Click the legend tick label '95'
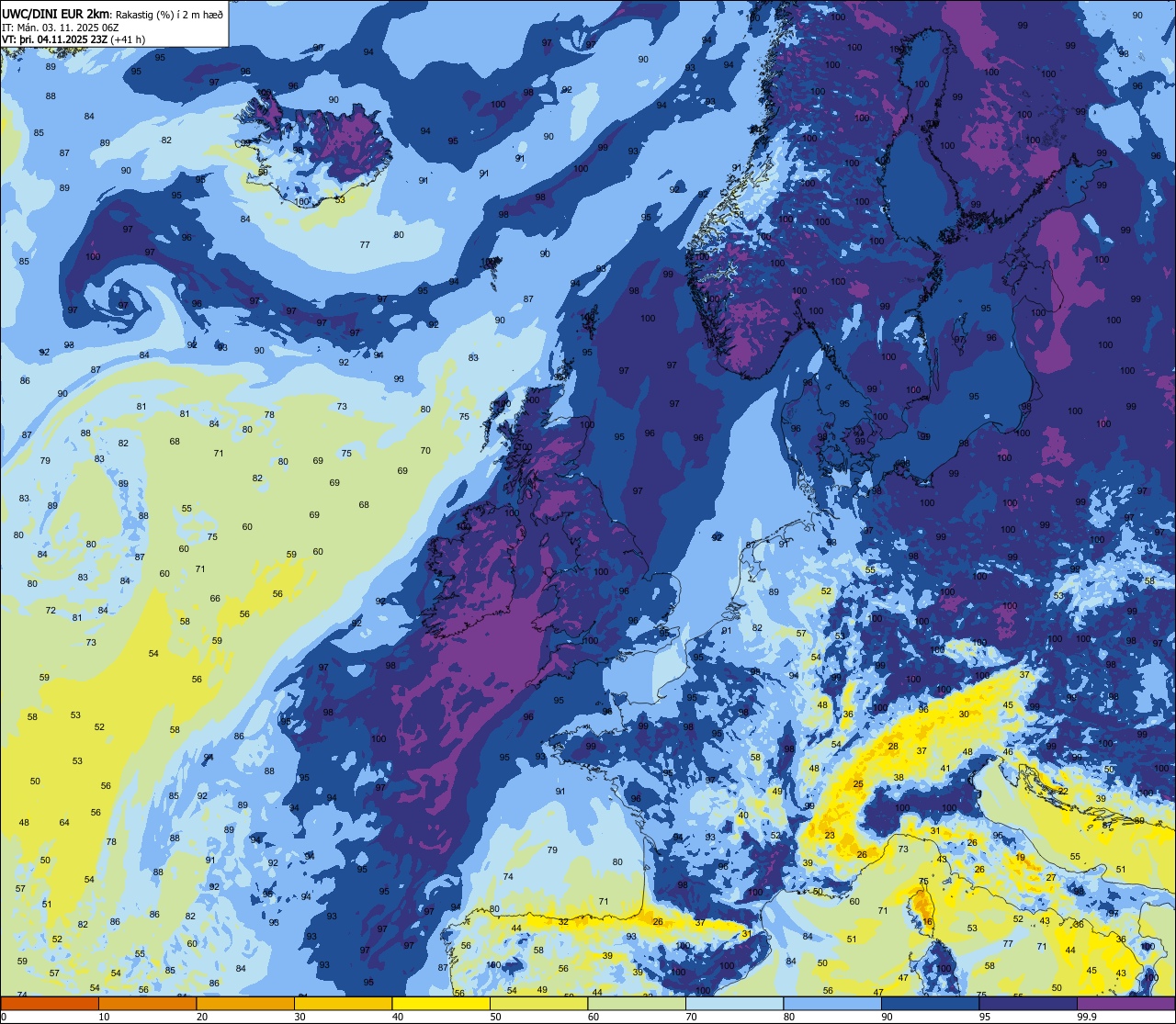Image resolution: width=1176 pixels, height=1024 pixels. (x=985, y=1017)
